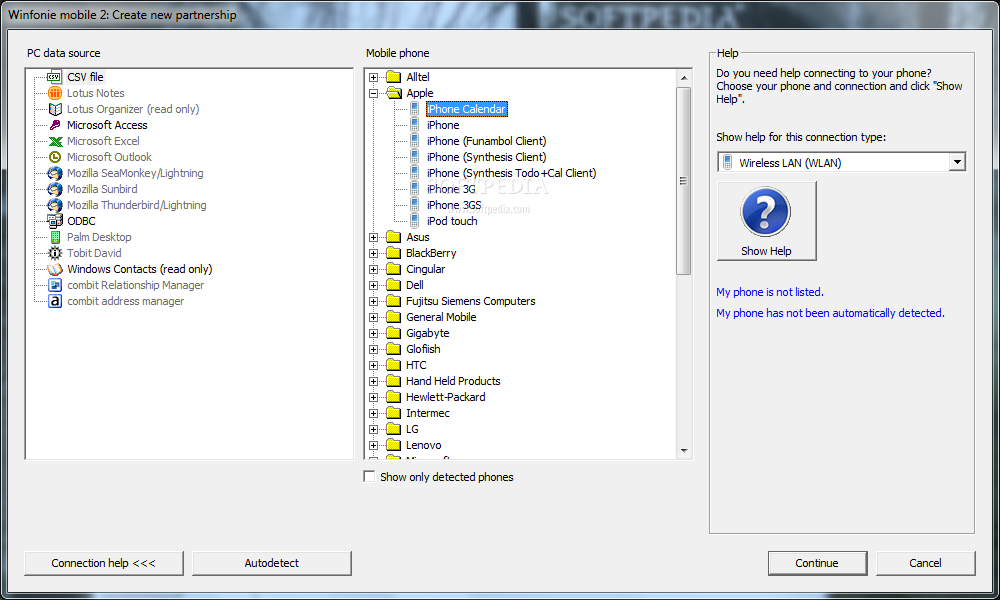The width and height of the screenshot is (1000, 600).
Task: Select 'Hand Held Products' folder label
Action: (x=453, y=381)
